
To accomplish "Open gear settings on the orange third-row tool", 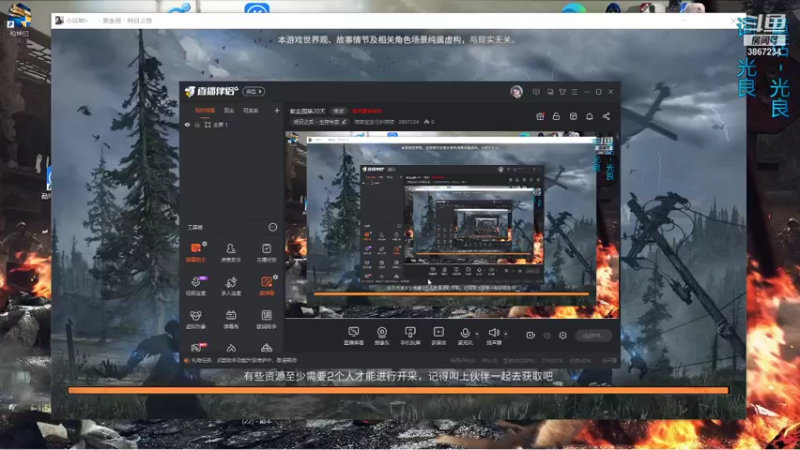I will tap(276, 277).
